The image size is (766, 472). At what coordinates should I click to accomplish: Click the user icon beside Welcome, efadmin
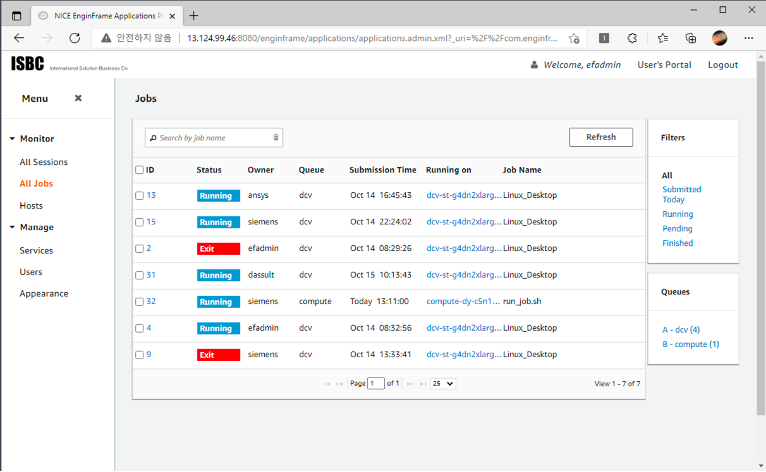pyautogui.click(x=534, y=65)
